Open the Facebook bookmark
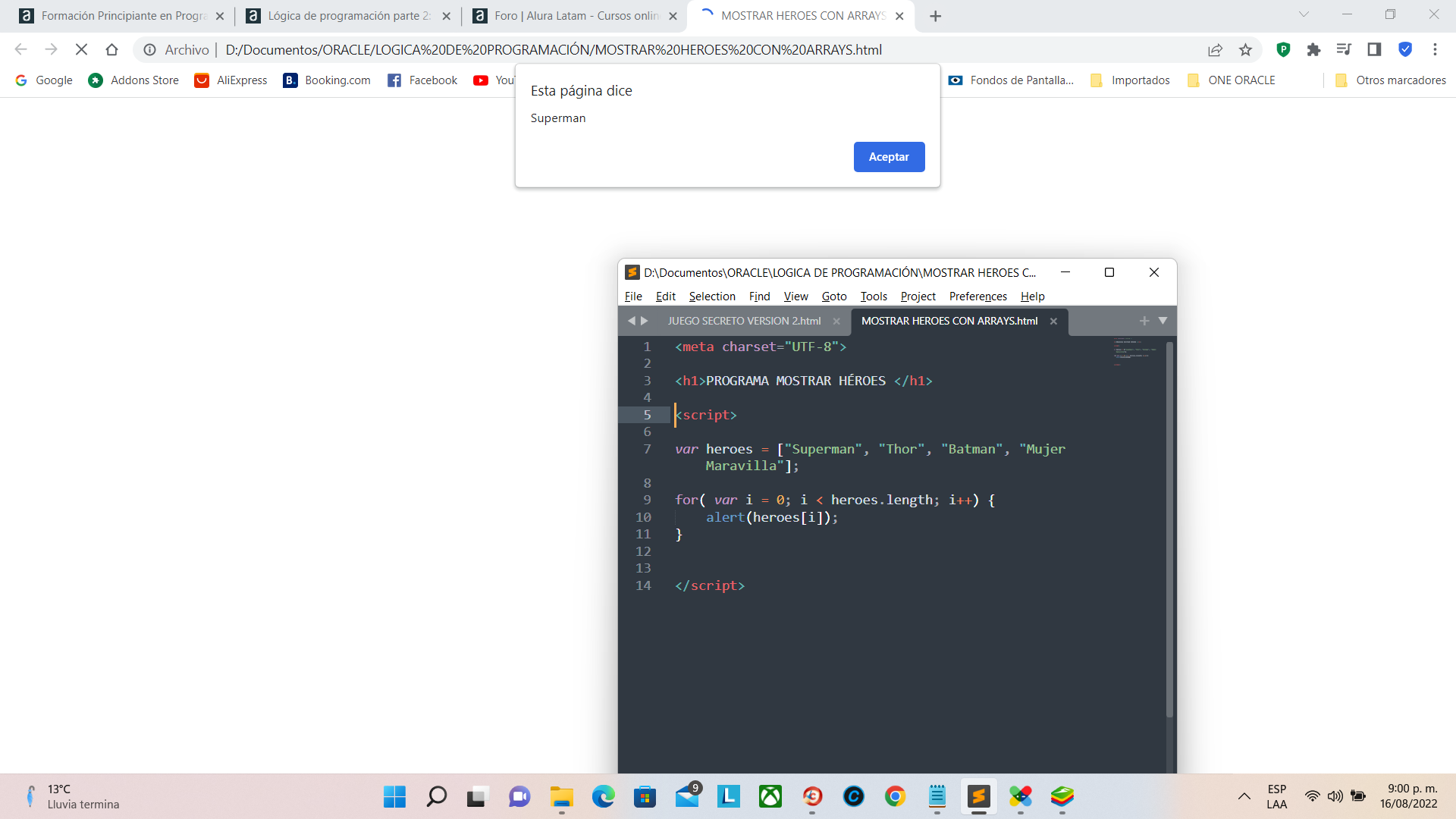1456x819 pixels. [x=422, y=80]
